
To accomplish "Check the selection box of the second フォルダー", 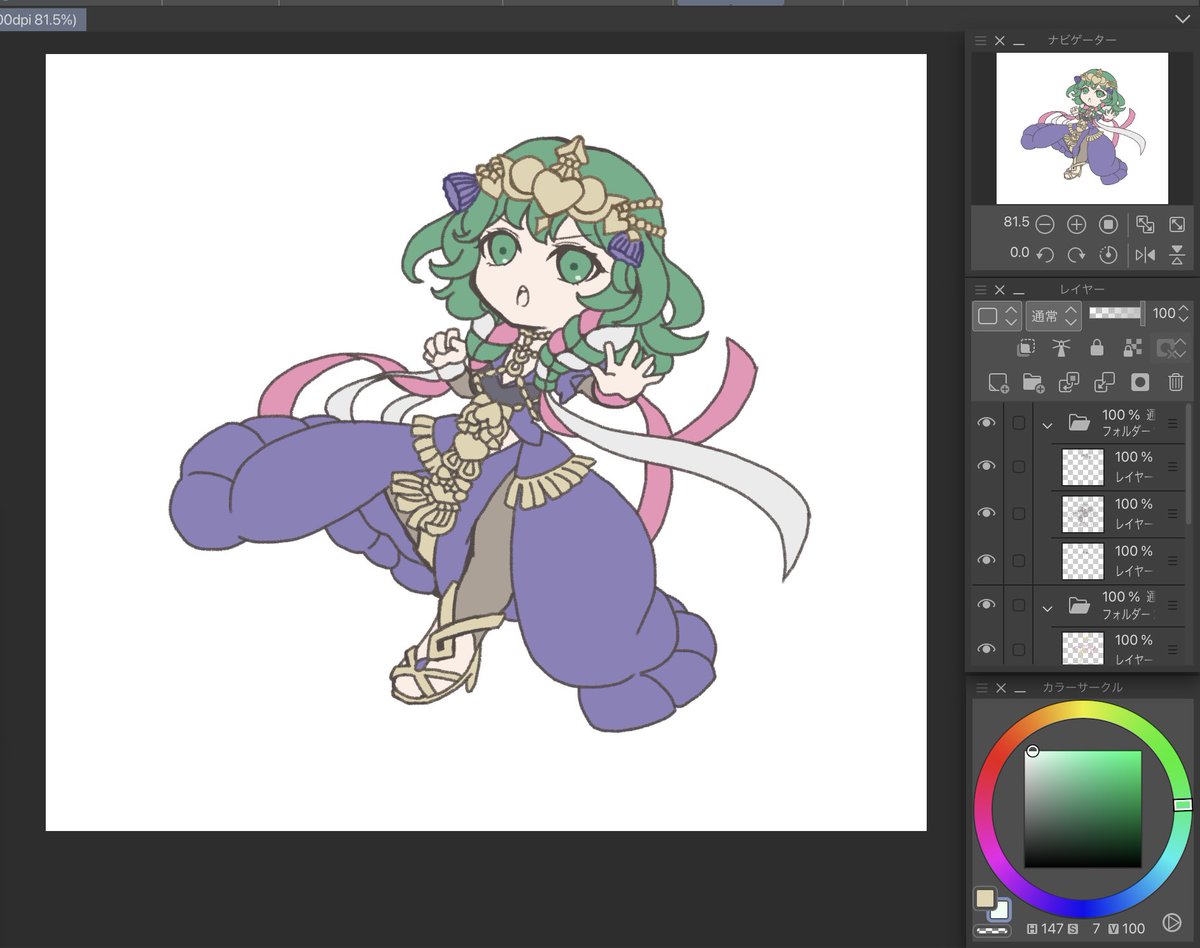I will [1018, 605].
